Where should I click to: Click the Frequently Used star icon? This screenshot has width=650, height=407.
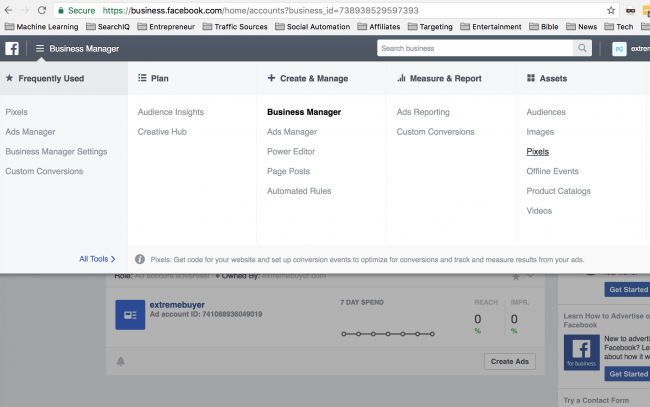click(9, 78)
